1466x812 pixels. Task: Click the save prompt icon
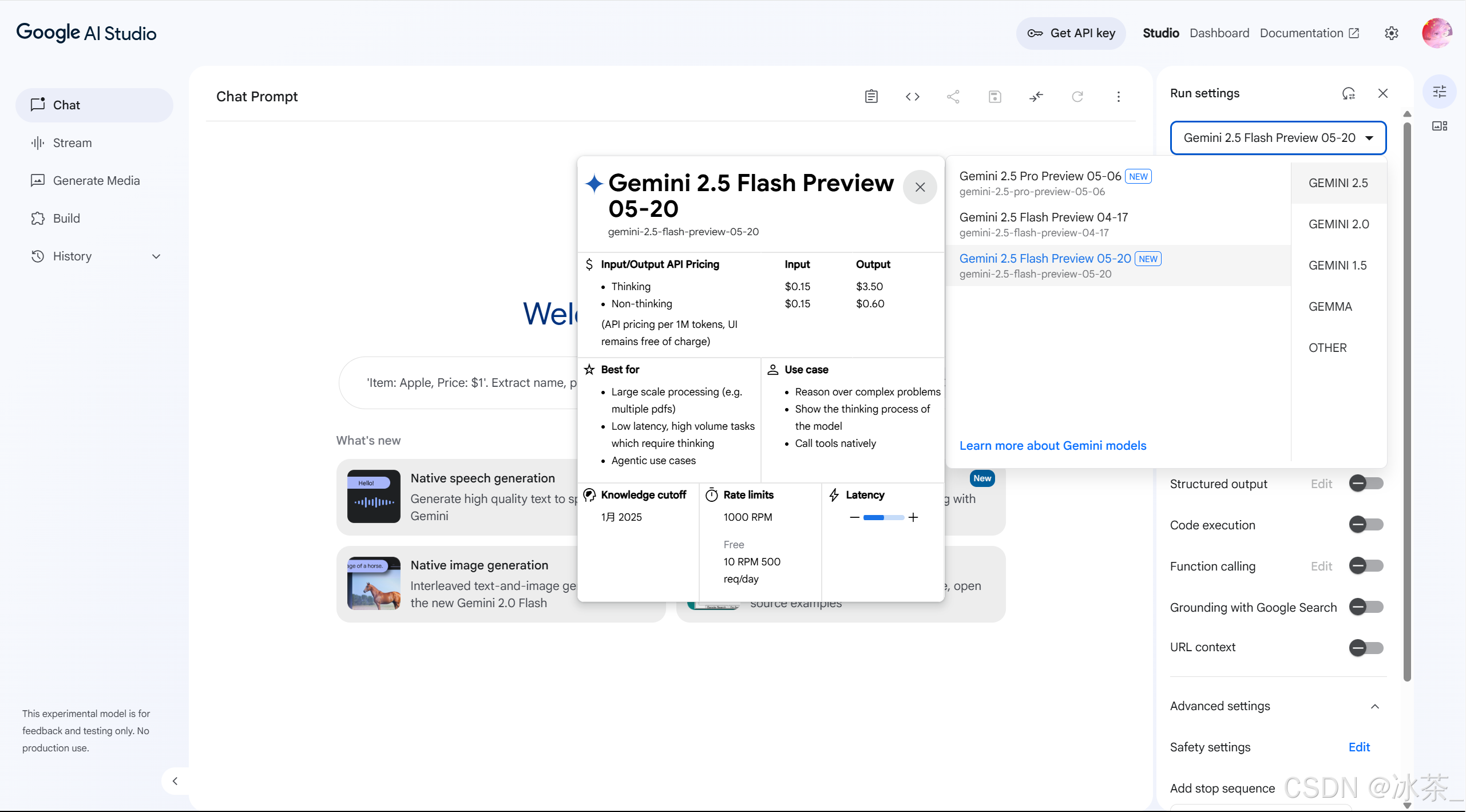(994, 96)
